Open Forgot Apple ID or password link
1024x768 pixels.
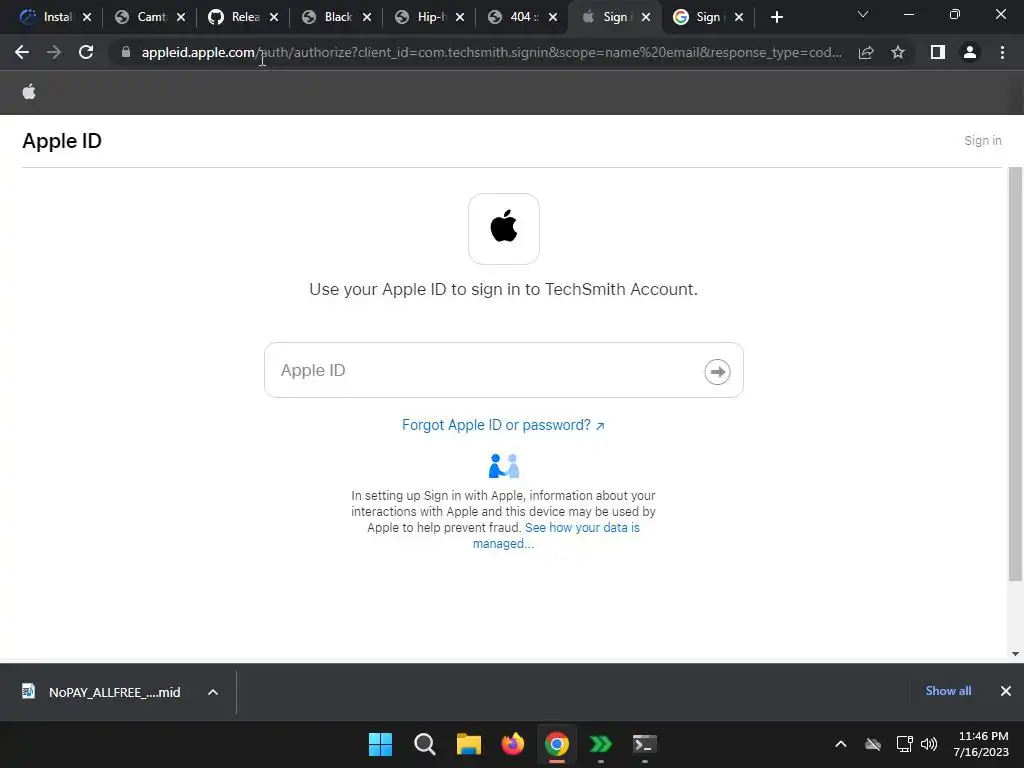tap(503, 425)
